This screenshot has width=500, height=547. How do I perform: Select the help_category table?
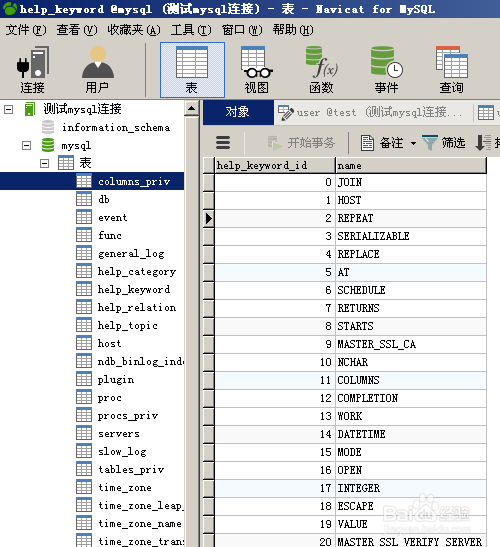pyautogui.click(x=137, y=271)
